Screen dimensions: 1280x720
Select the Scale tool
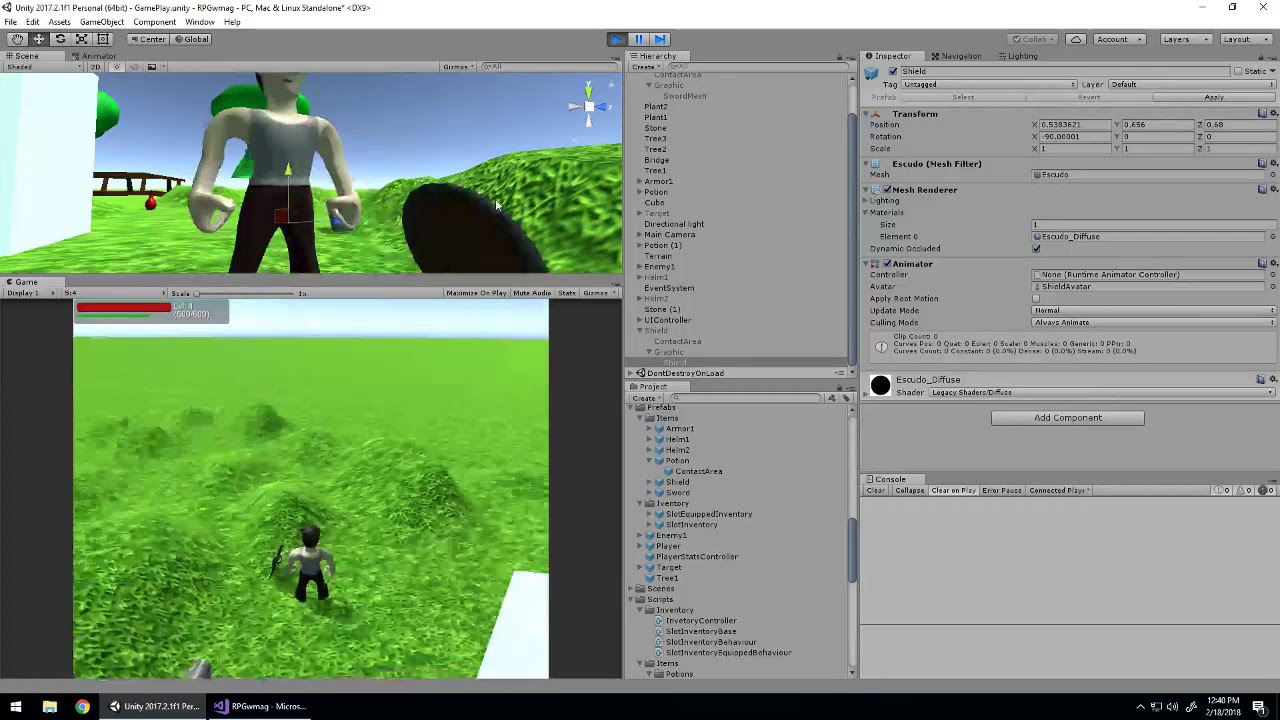(x=81, y=39)
